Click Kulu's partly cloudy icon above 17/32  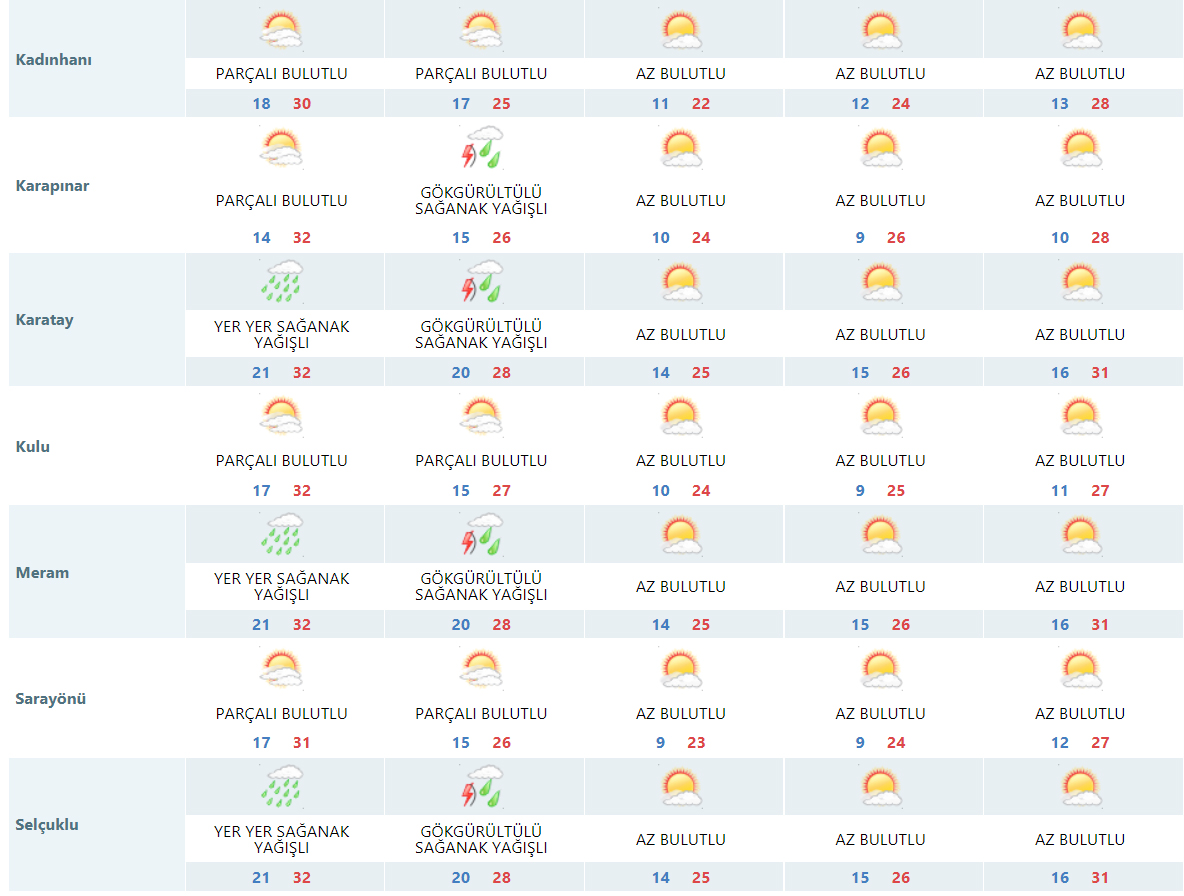point(281,416)
